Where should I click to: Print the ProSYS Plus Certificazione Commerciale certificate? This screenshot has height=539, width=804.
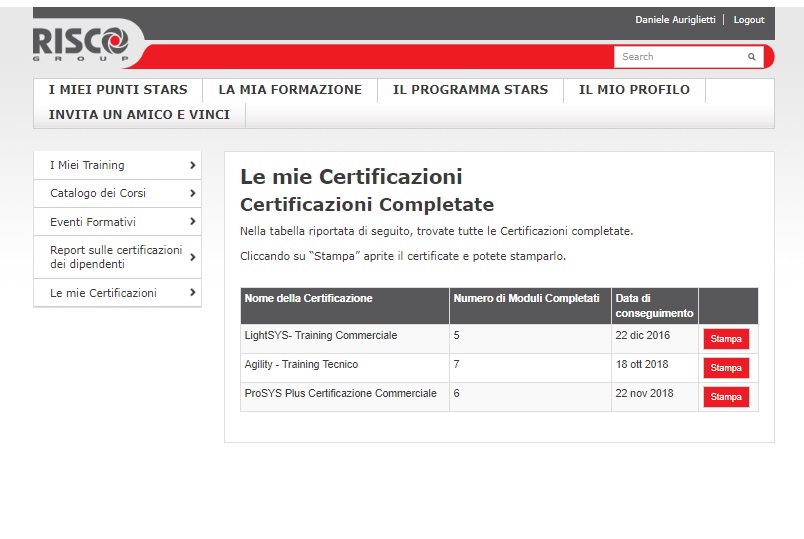(726, 397)
